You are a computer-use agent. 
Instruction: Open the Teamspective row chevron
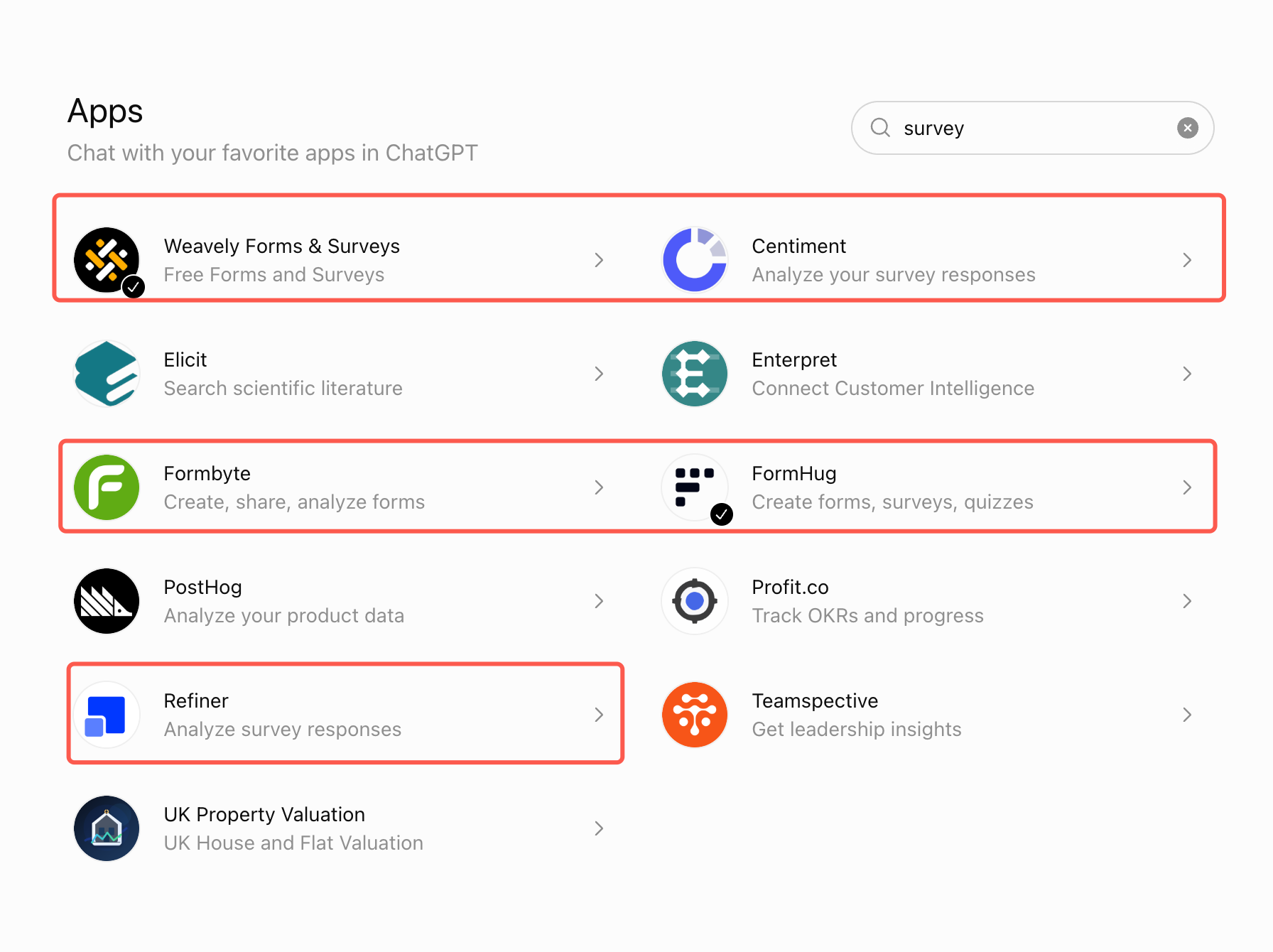(1187, 715)
